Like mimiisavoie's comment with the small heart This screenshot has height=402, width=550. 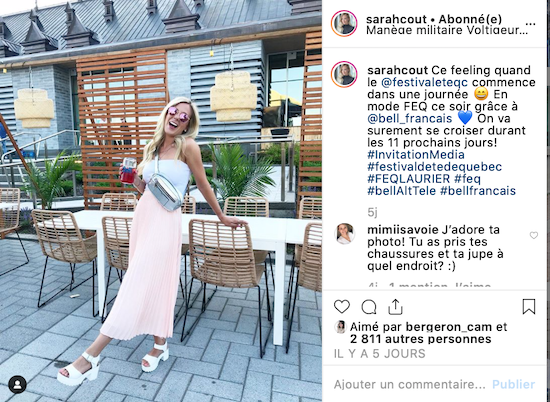pyautogui.click(x=534, y=235)
